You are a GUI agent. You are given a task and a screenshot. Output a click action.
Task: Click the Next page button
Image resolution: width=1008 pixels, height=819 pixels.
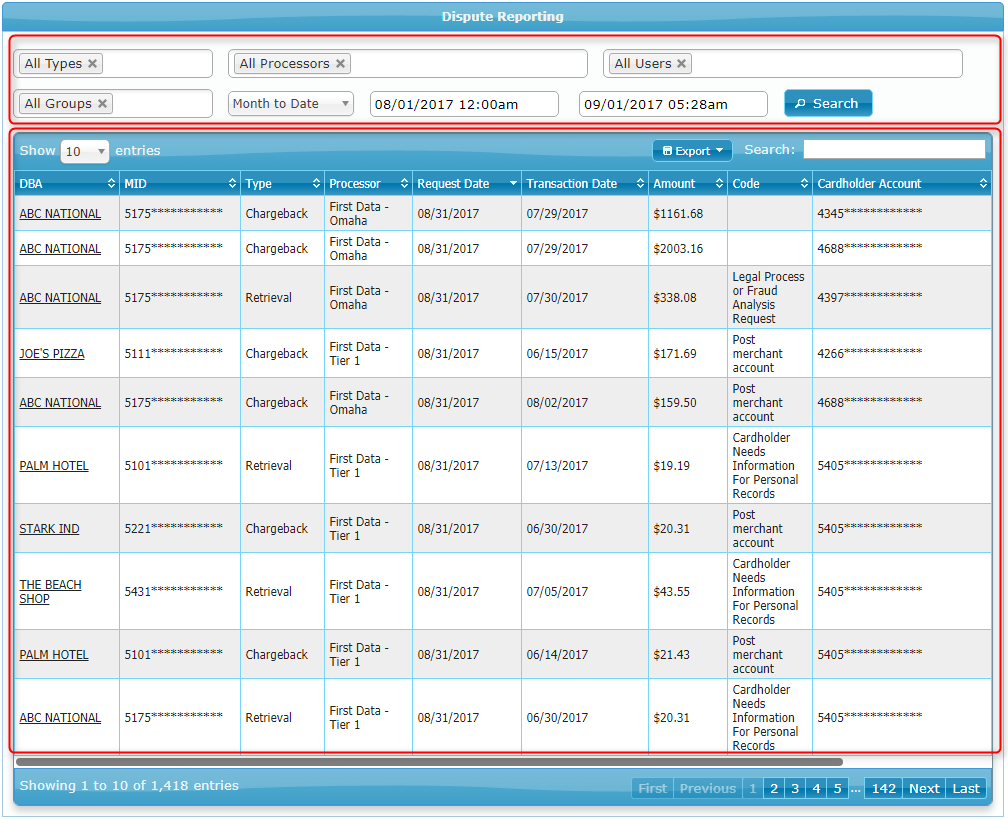[x=923, y=788]
